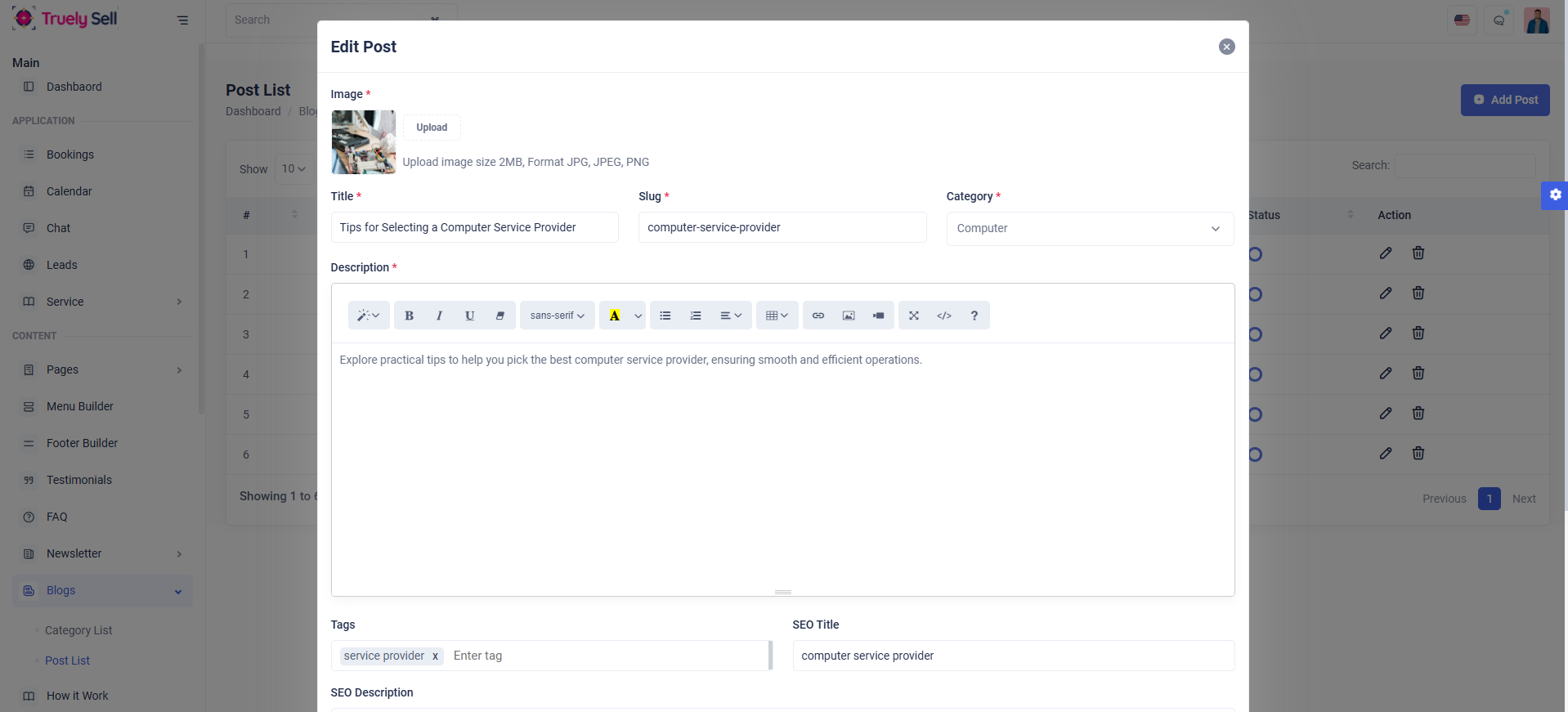Insert a picture using the image icon
The image size is (1568, 712).
click(x=849, y=316)
